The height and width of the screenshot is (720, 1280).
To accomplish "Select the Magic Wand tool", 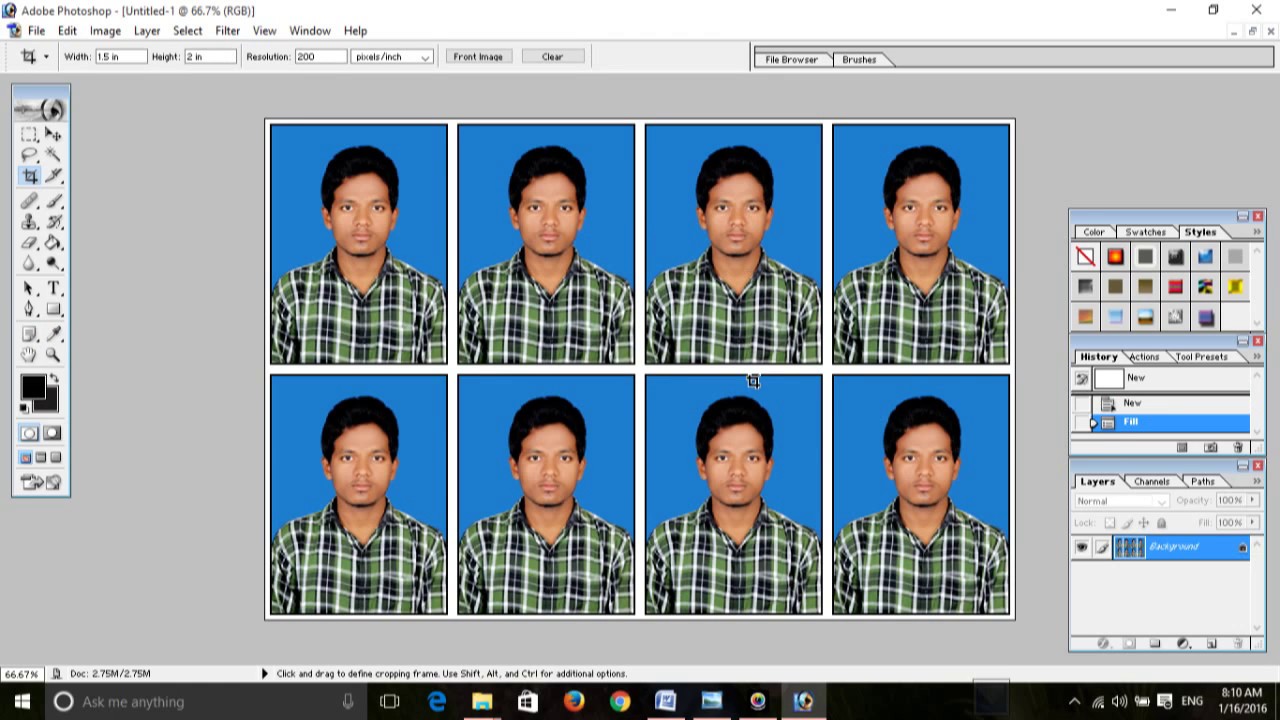I will coord(53,155).
